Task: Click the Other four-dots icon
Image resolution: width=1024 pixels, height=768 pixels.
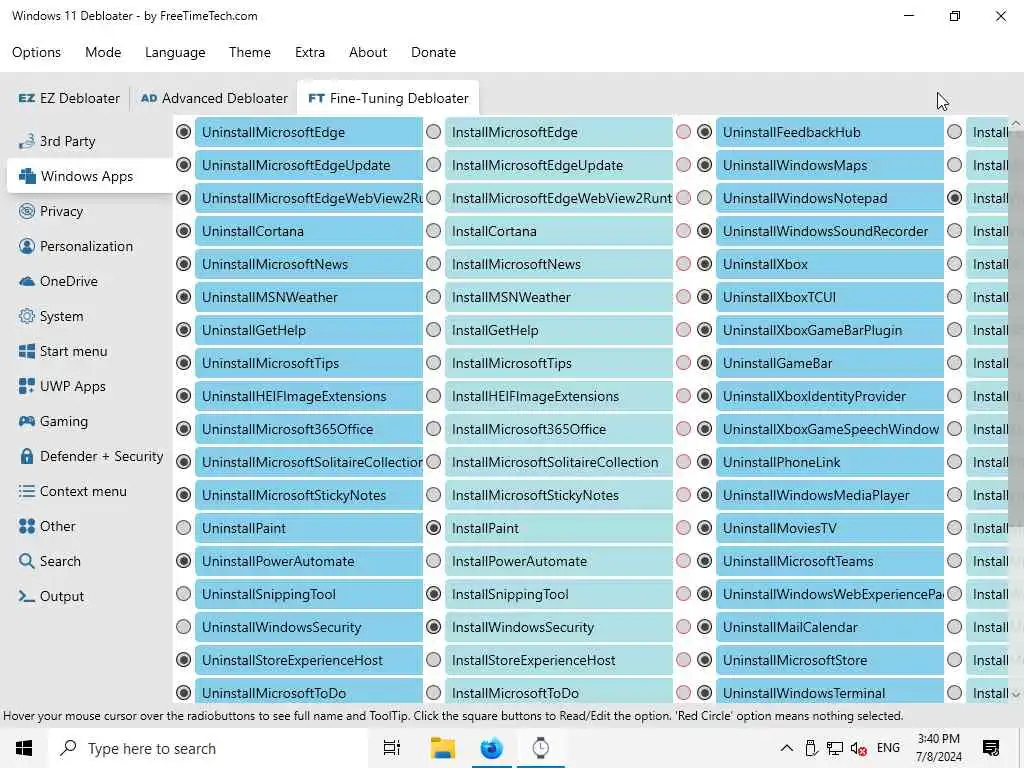Action: point(26,526)
